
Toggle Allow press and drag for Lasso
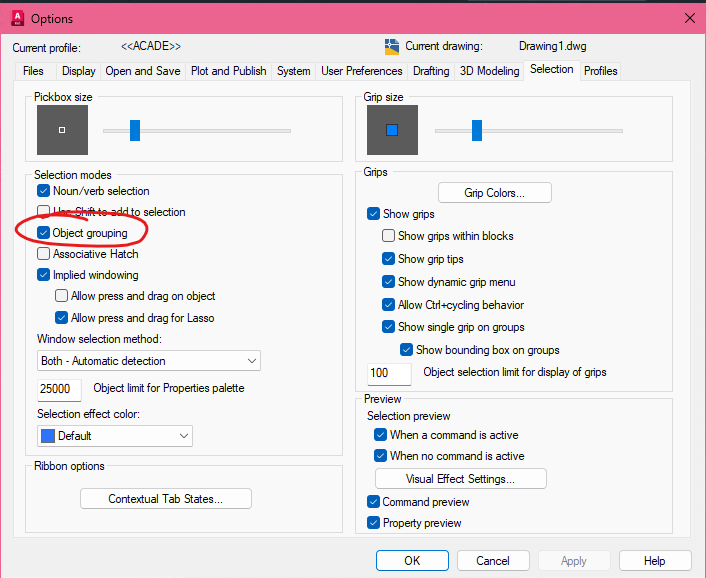(x=61, y=318)
